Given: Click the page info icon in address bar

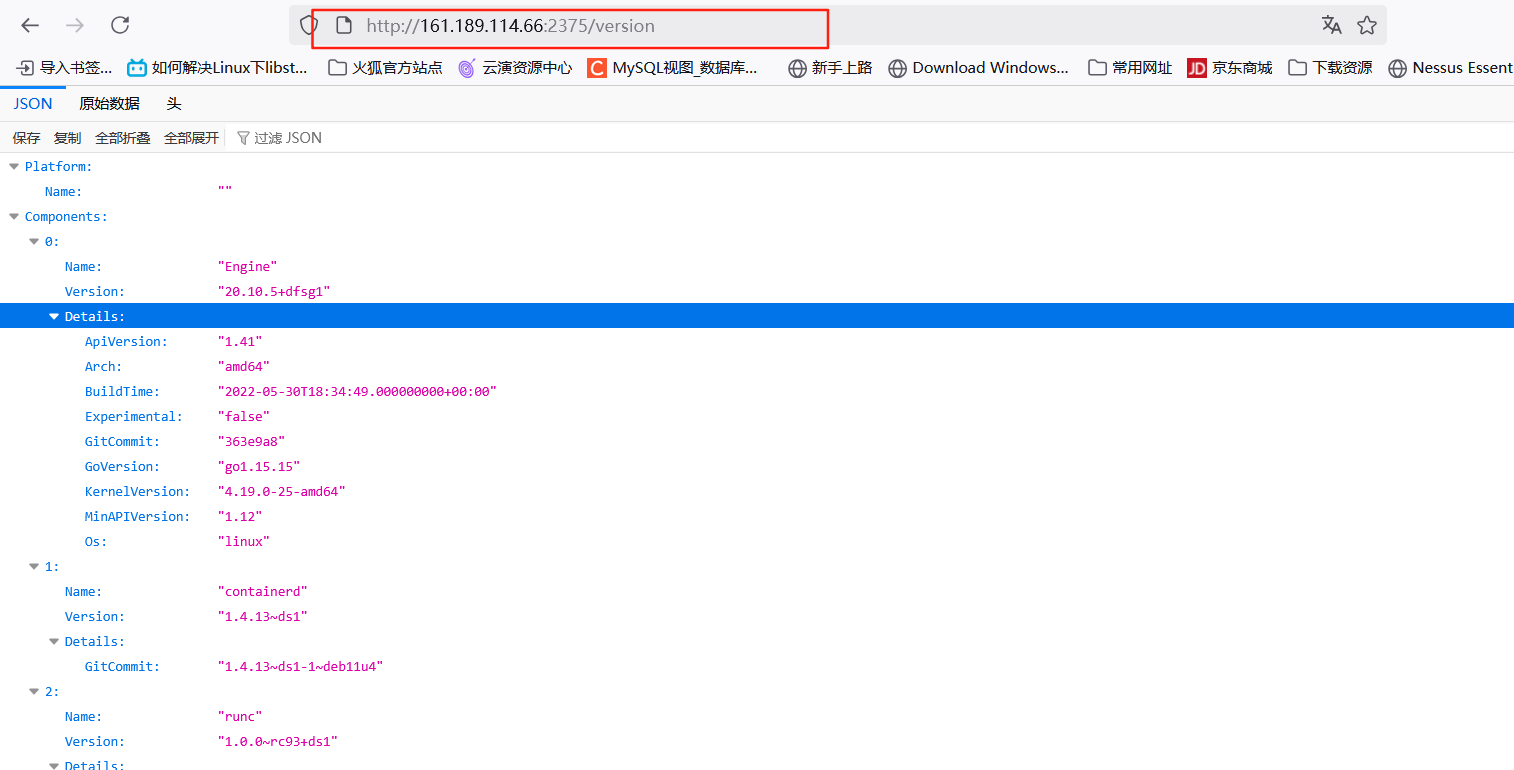Looking at the screenshot, I should click(x=344, y=26).
